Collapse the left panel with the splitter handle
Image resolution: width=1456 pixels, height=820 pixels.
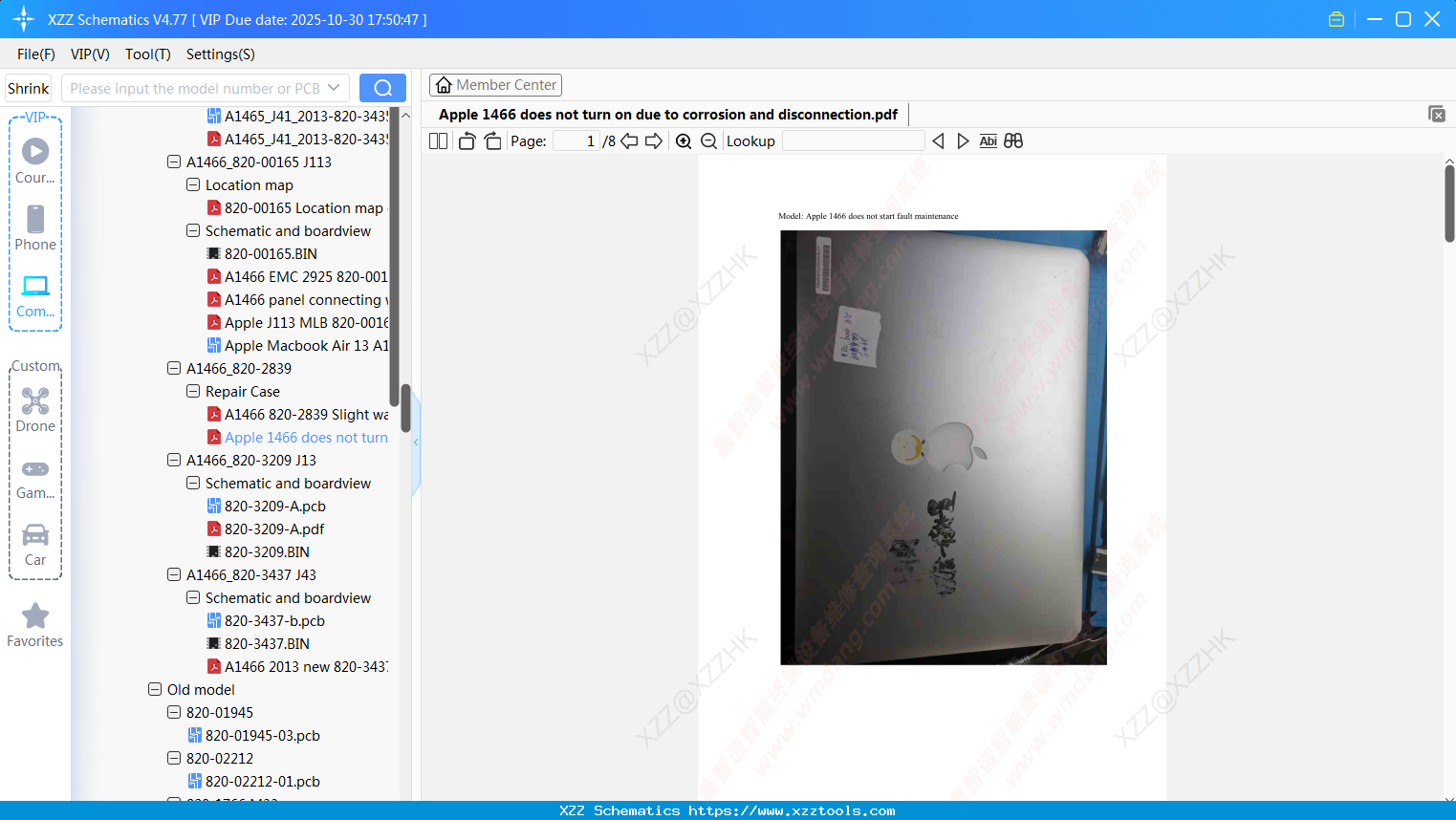pos(416,442)
